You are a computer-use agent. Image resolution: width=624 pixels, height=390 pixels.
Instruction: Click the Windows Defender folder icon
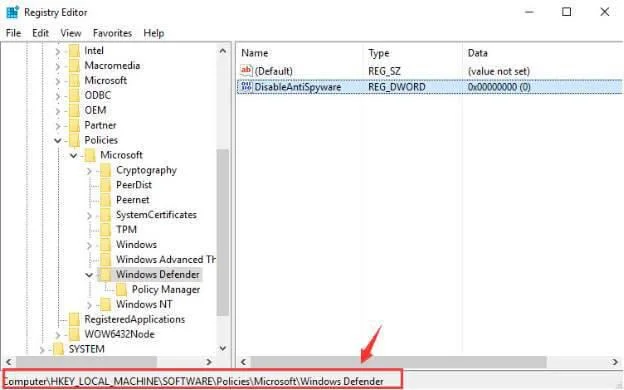pos(105,275)
